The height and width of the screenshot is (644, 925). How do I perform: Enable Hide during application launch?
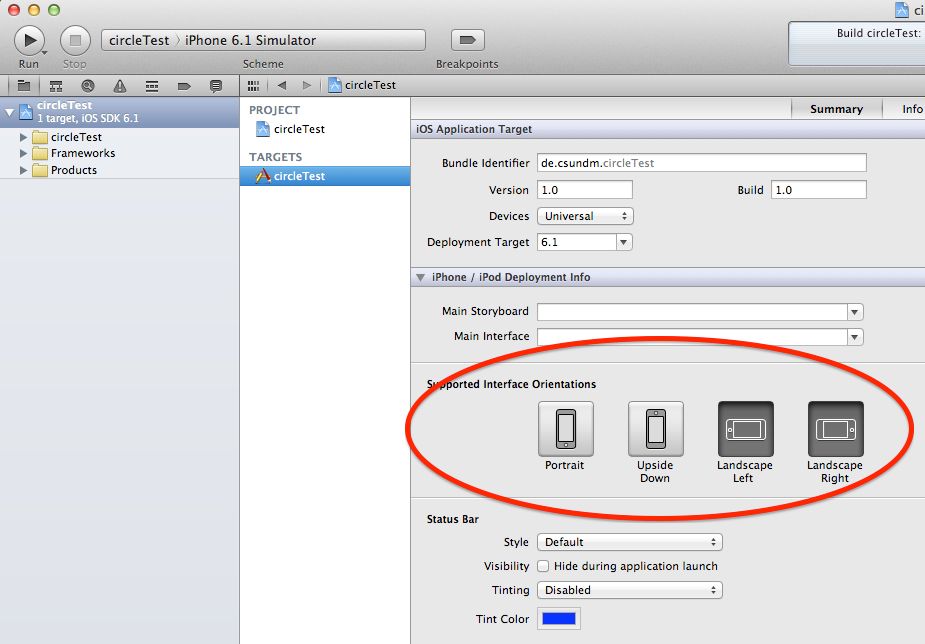543,566
